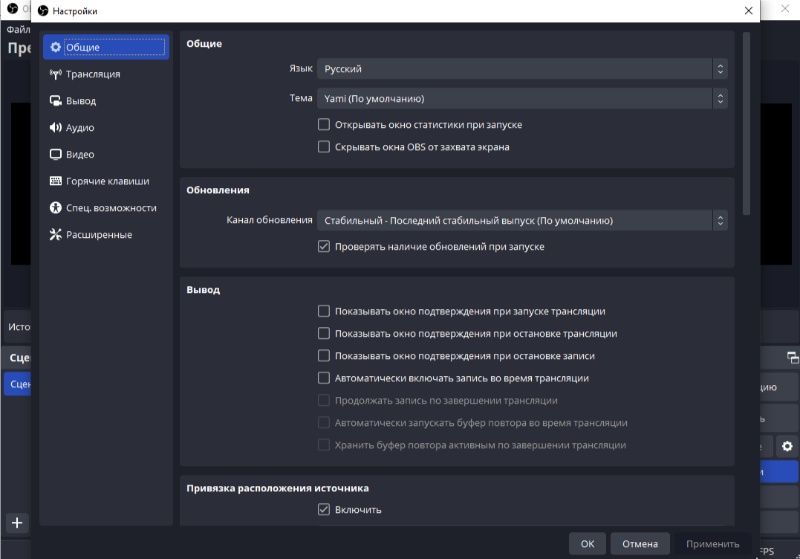Uncheck Проверять наличие обновлений при запуске
Image resolution: width=800 pixels, height=559 pixels.
pos(323,246)
